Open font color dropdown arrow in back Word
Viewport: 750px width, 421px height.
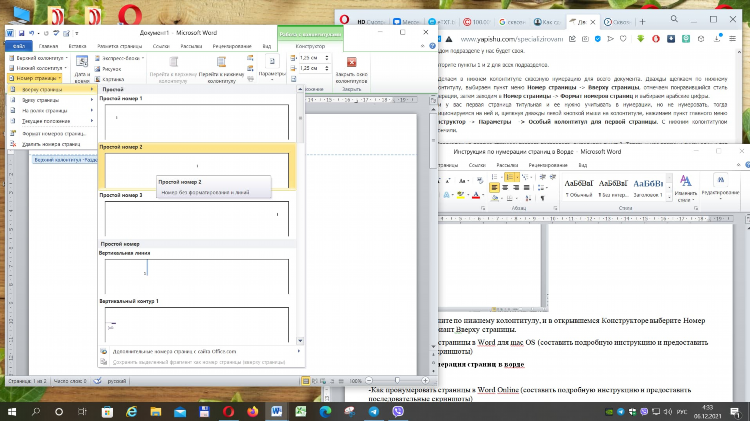[x=483, y=195]
